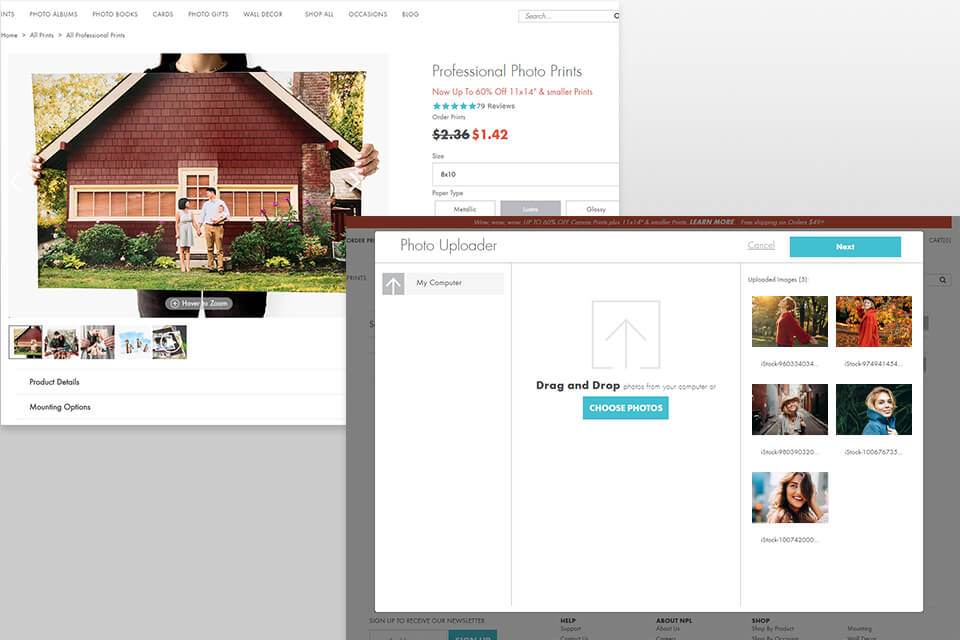Click the Cancel link in Photo Uploader

point(761,246)
